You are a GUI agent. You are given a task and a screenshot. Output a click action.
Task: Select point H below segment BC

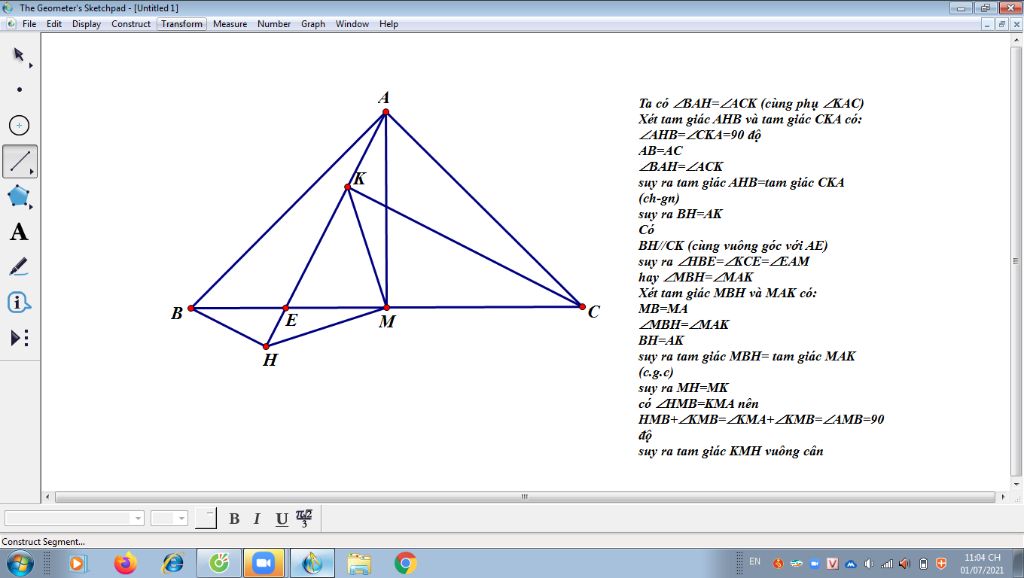coord(266,347)
